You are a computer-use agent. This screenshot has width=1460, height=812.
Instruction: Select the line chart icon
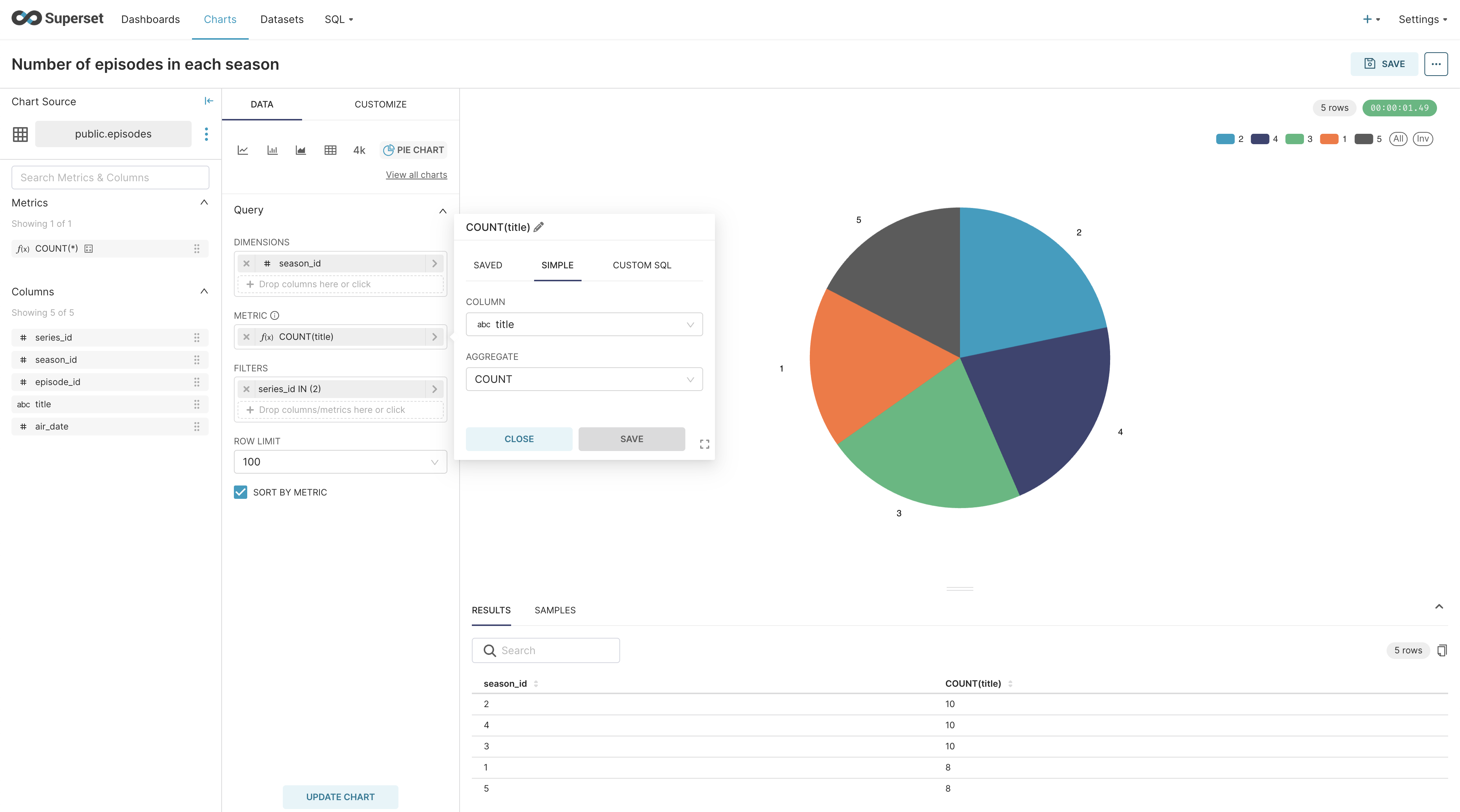point(242,150)
